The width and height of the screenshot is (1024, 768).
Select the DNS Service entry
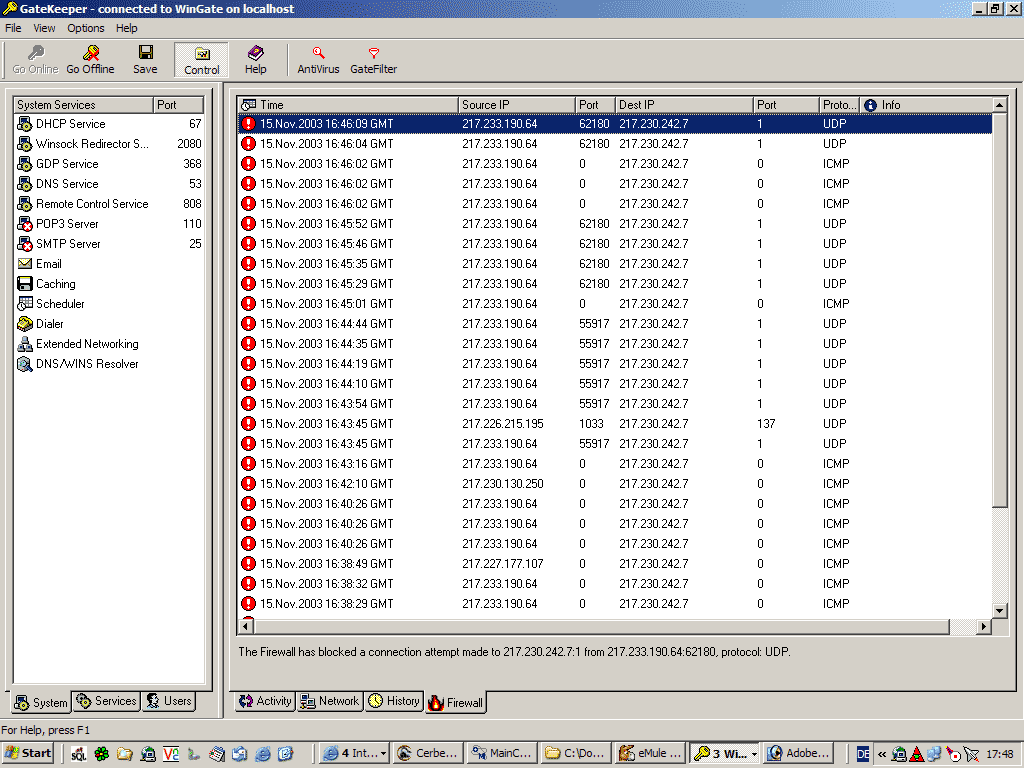pos(108,184)
